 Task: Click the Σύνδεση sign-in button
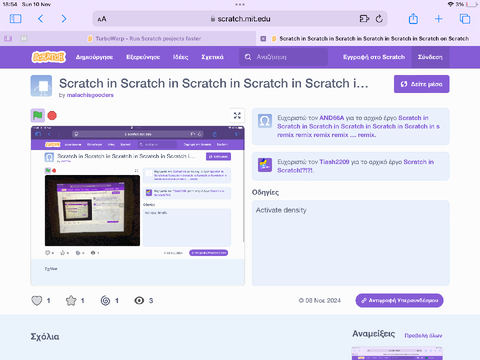point(430,57)
